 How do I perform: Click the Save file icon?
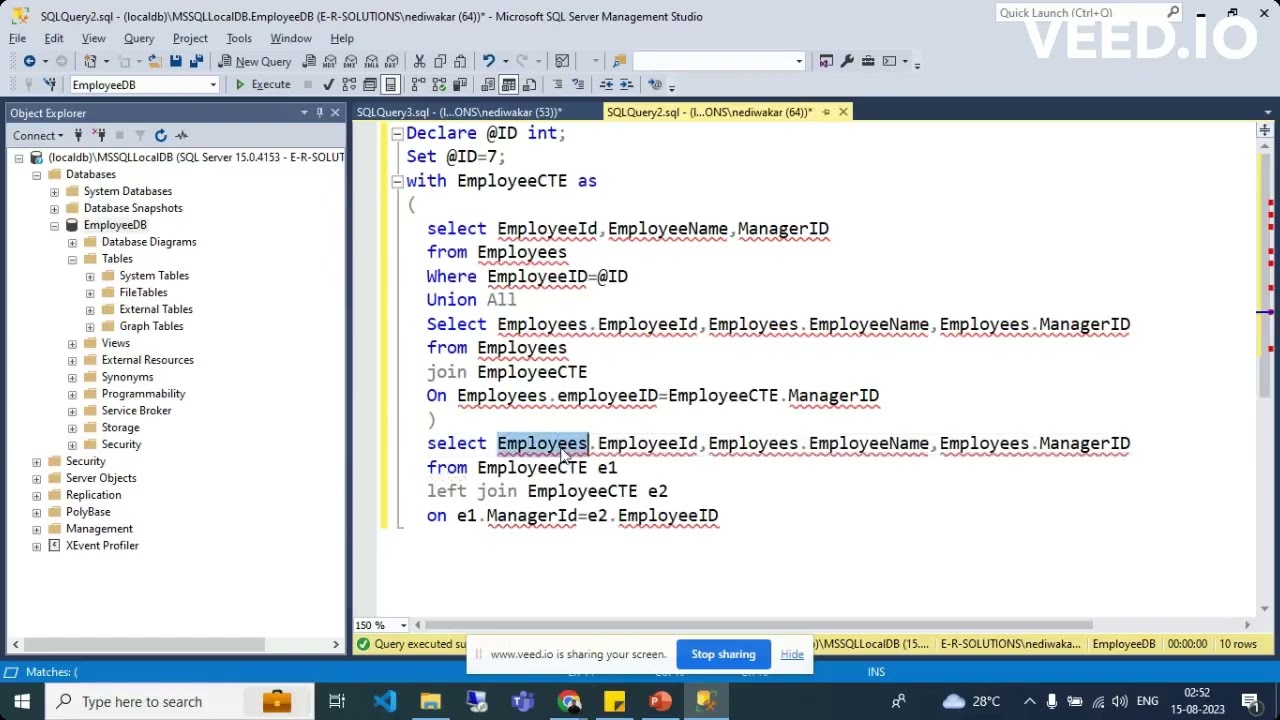click(x=175, y=61)
